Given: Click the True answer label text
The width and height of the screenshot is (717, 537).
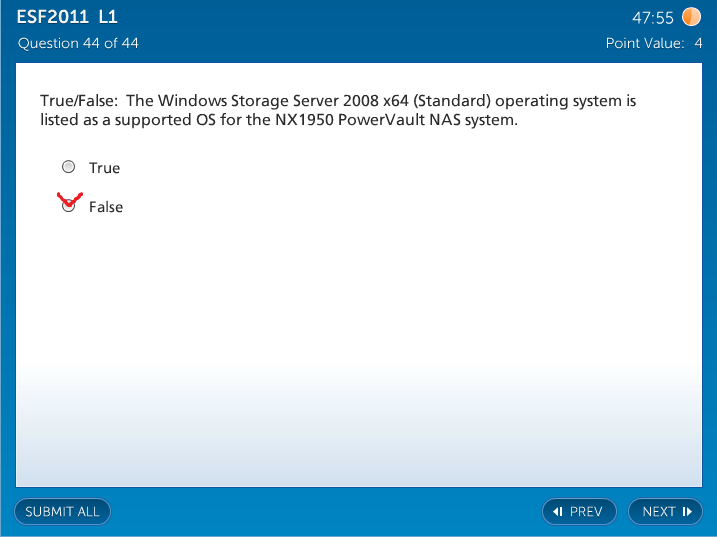Looking at the screenshot, I should tap(104, 168).
